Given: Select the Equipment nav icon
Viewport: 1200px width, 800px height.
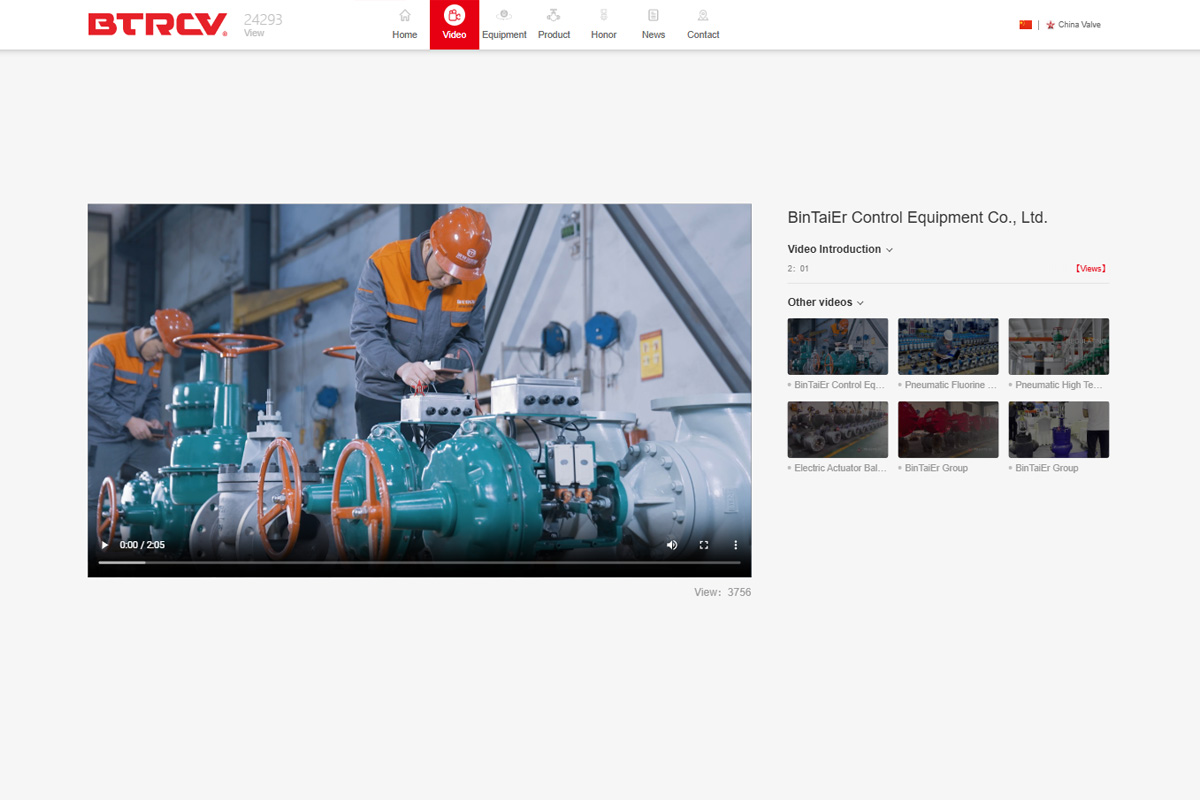Looking at the screenshot, I should (x=504, y=16).
